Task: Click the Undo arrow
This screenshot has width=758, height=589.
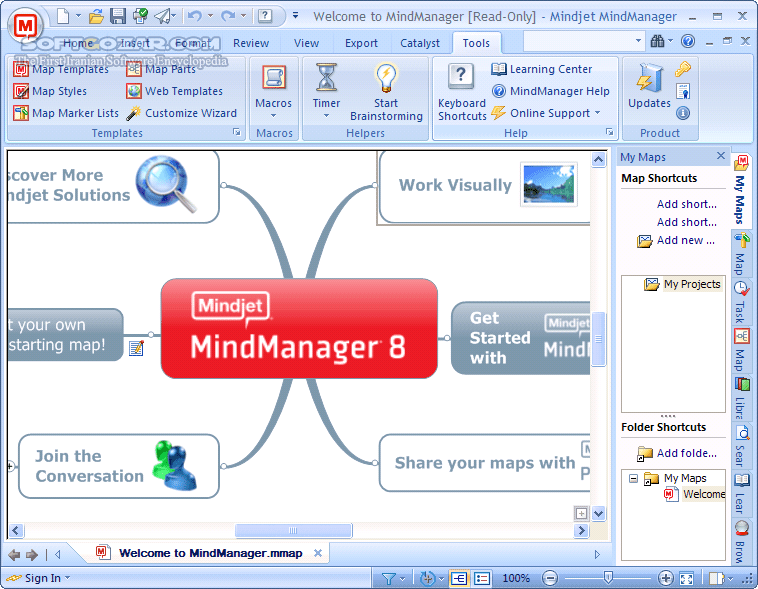Action: click(x=194, y=16)
